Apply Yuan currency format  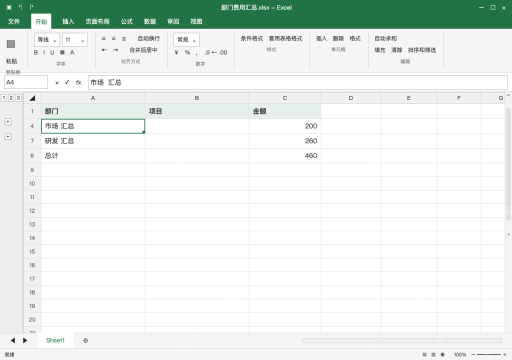tap(176, 52)
